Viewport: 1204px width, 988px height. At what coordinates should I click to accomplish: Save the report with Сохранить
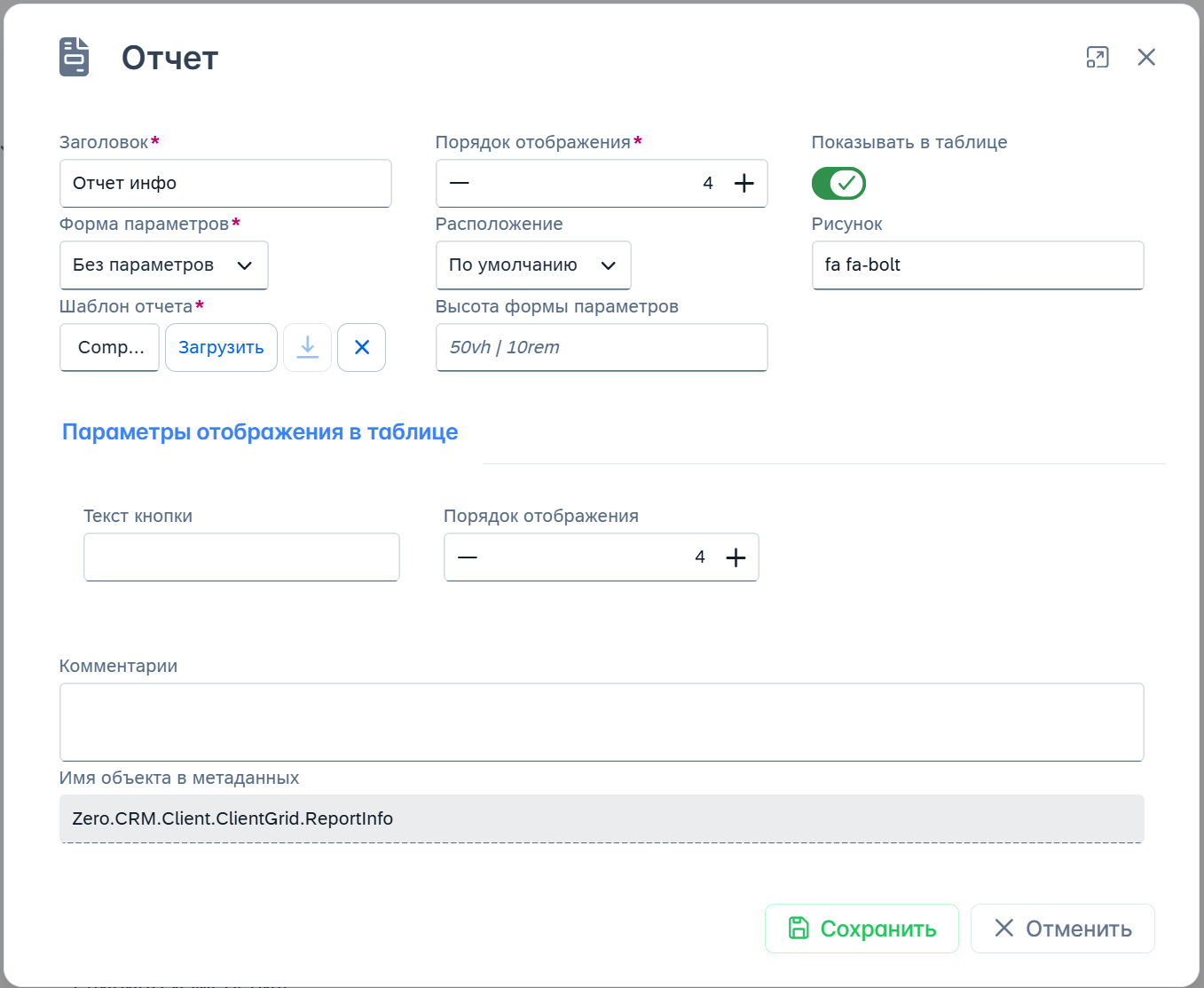(x=862, y=929)
